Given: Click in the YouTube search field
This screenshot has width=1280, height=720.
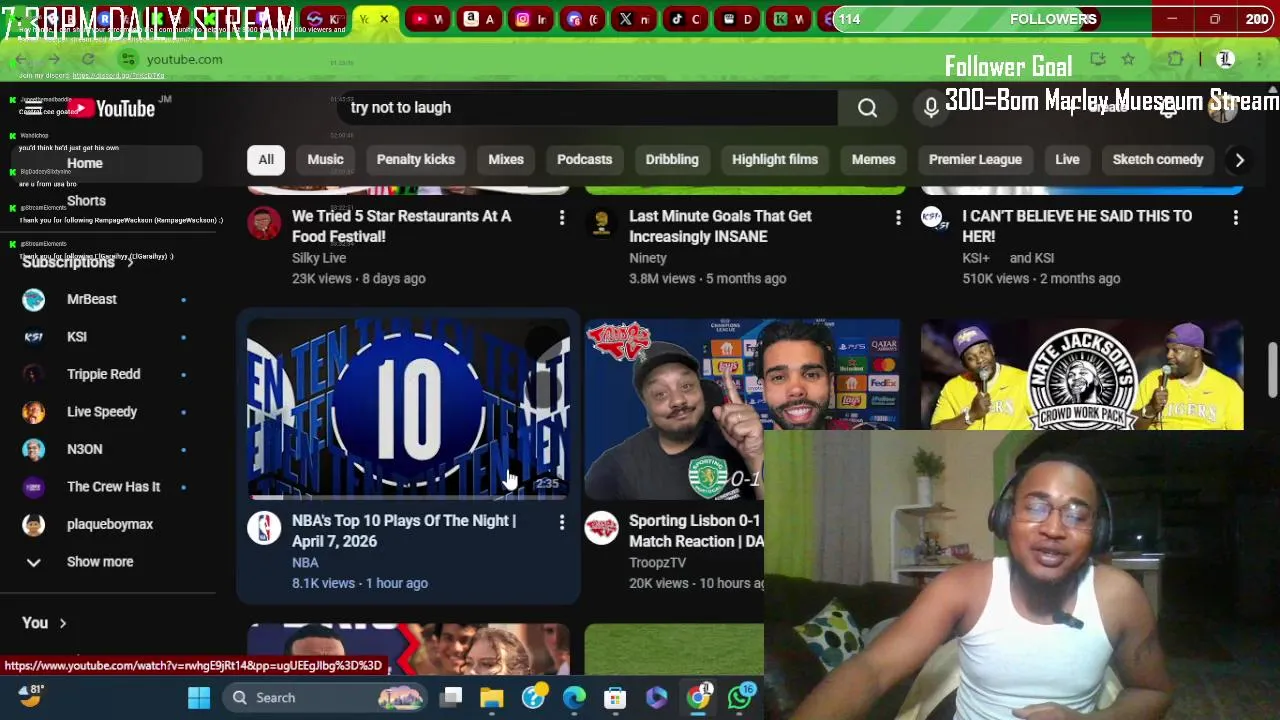Looking at the screenshot, I should 588,108.
